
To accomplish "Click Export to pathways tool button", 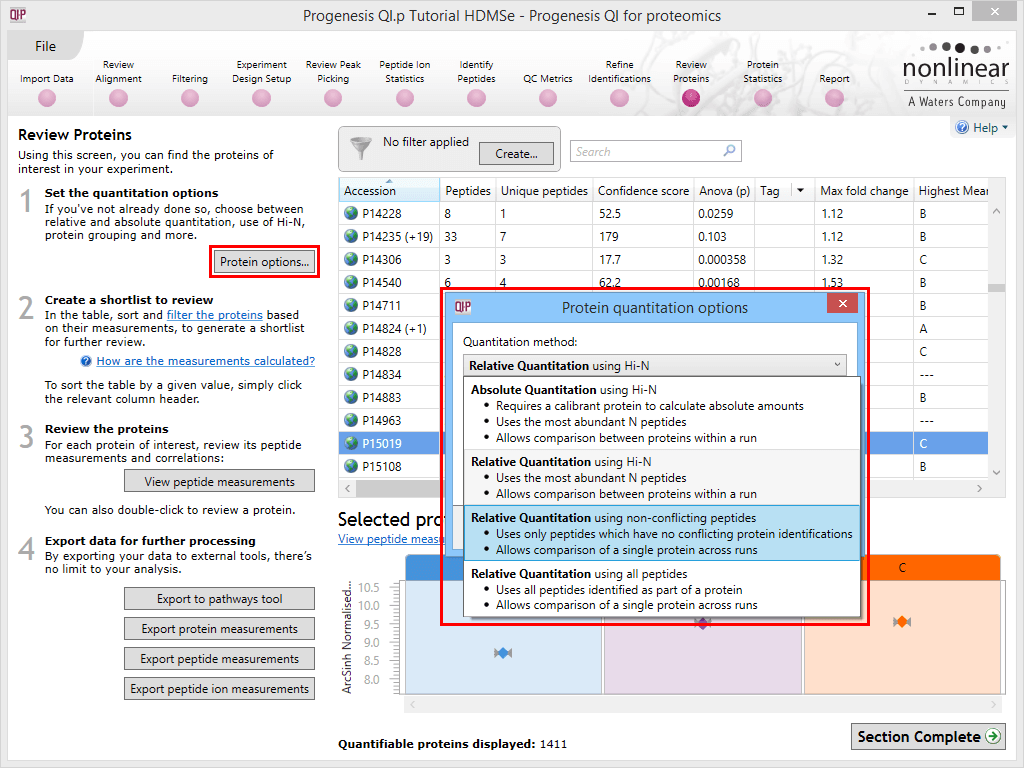I will [219, 599].
